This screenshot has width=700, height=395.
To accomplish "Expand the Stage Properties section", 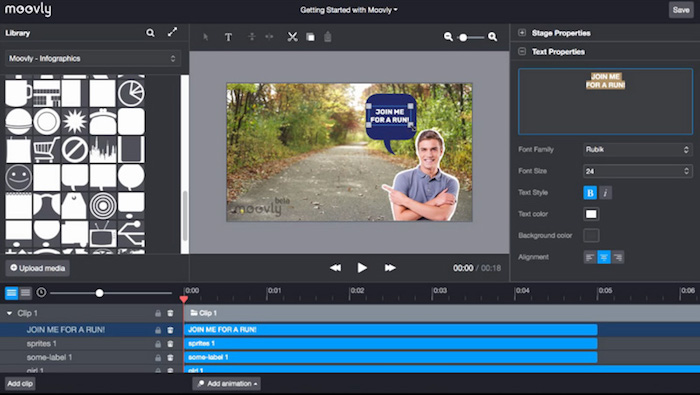I will (522, 33).
